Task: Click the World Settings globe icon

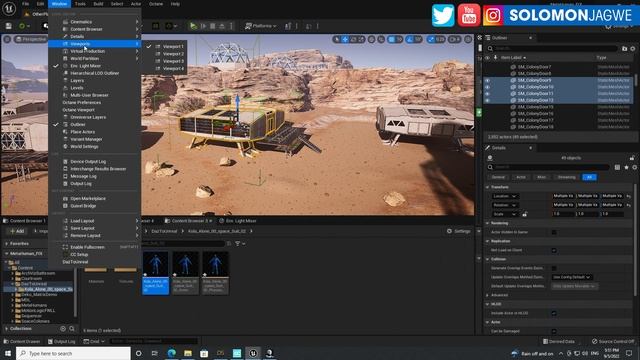Action: pyautogui.click(x=65, y=147)
